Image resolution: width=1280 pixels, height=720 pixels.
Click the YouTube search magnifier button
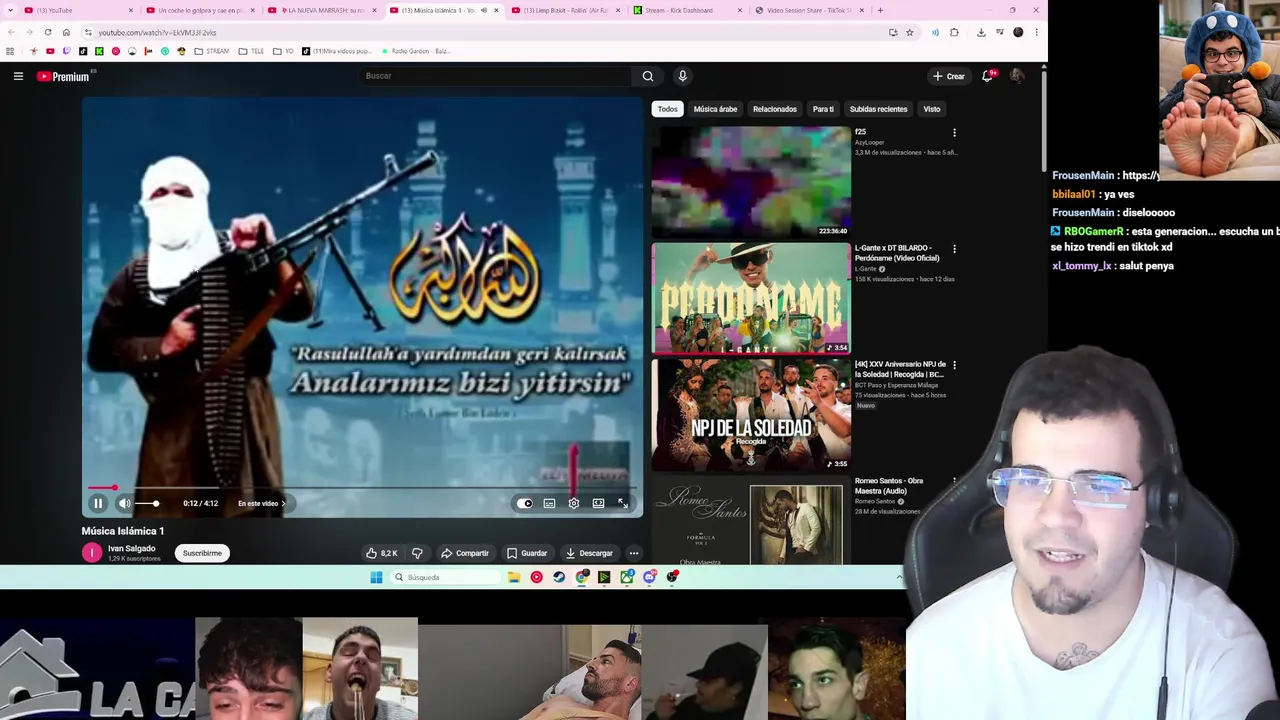648,76
